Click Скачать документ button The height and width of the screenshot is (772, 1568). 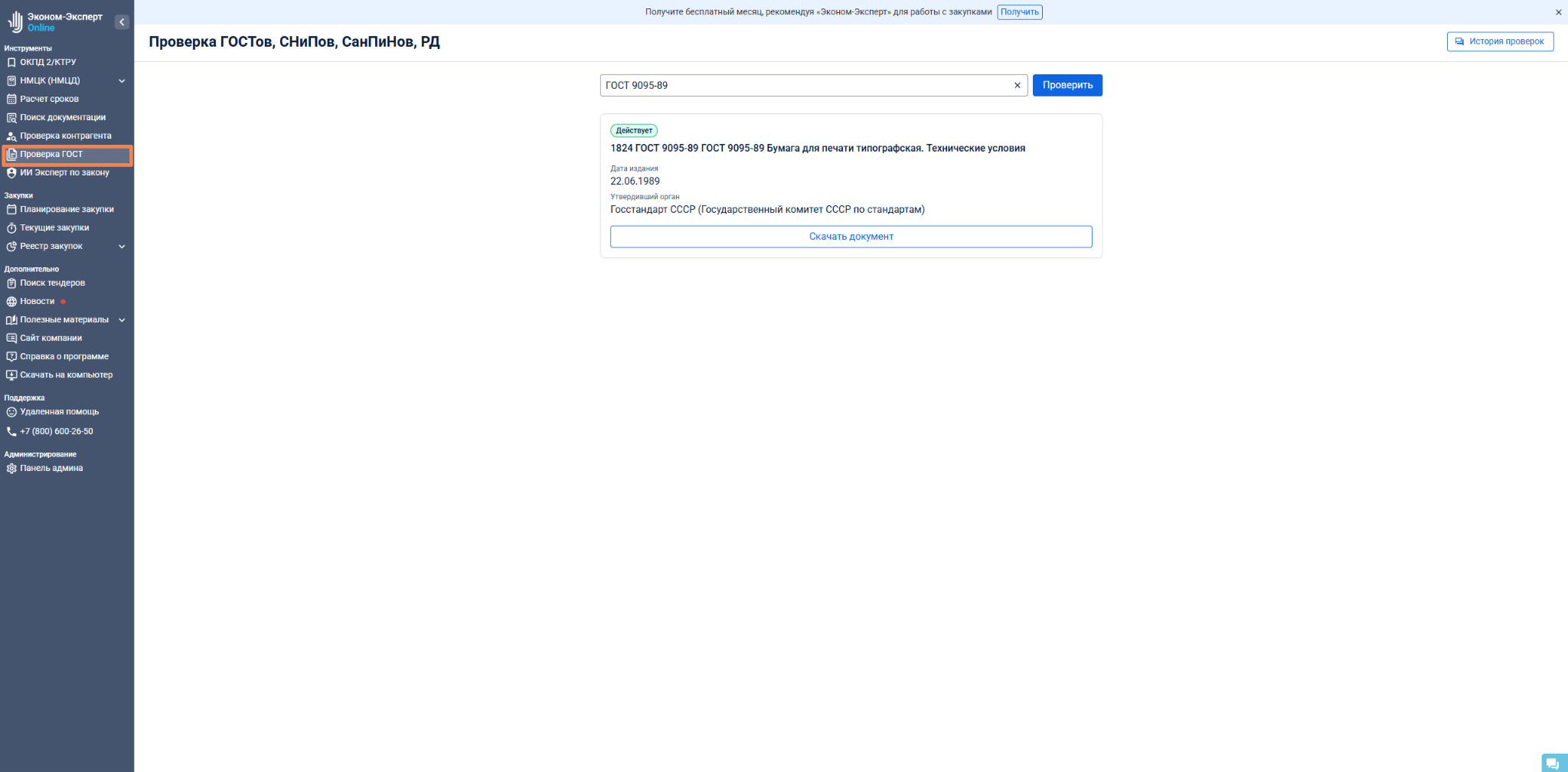coord(851,237)
